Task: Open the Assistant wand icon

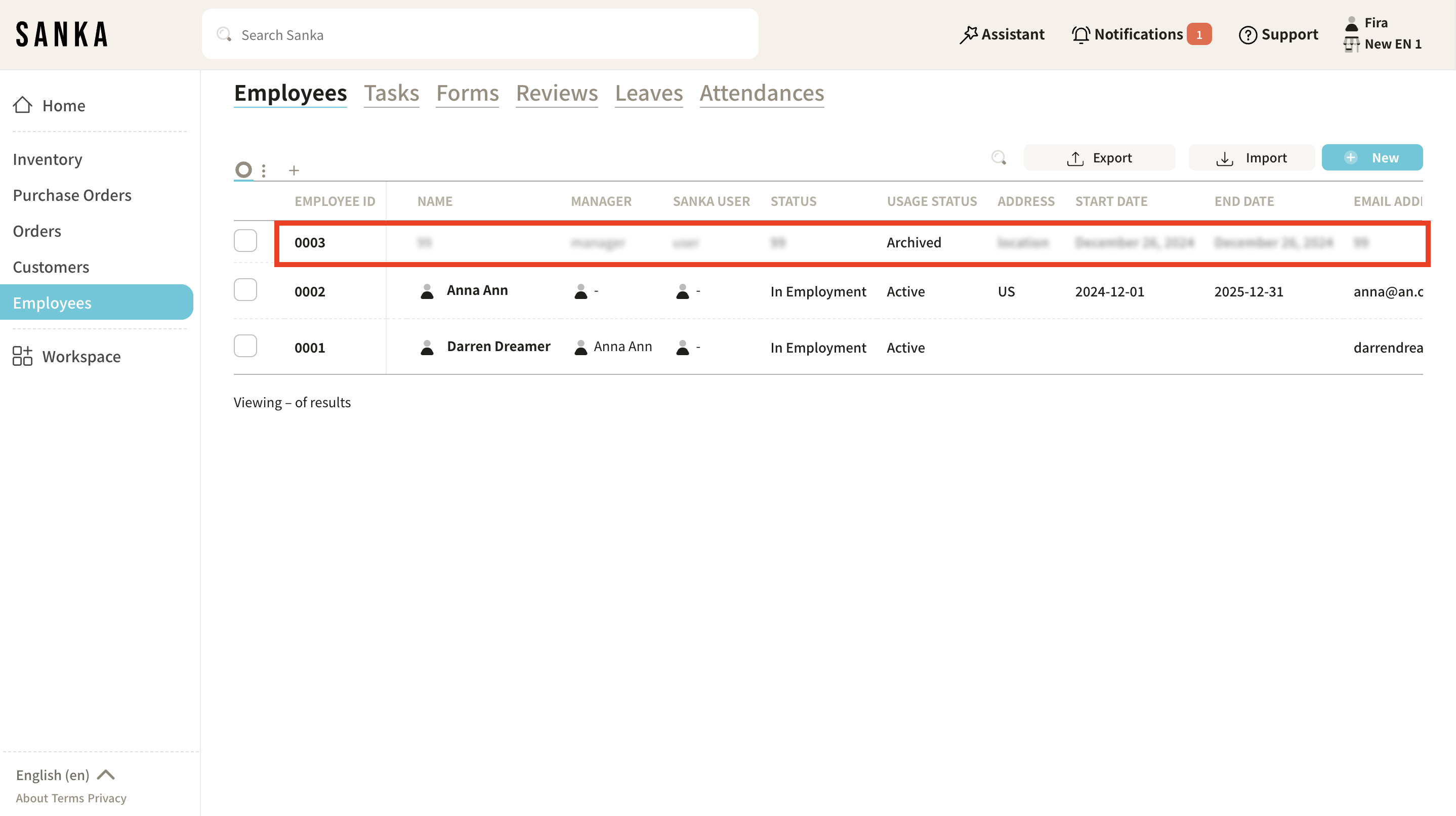Action: (x=968, y=34)
